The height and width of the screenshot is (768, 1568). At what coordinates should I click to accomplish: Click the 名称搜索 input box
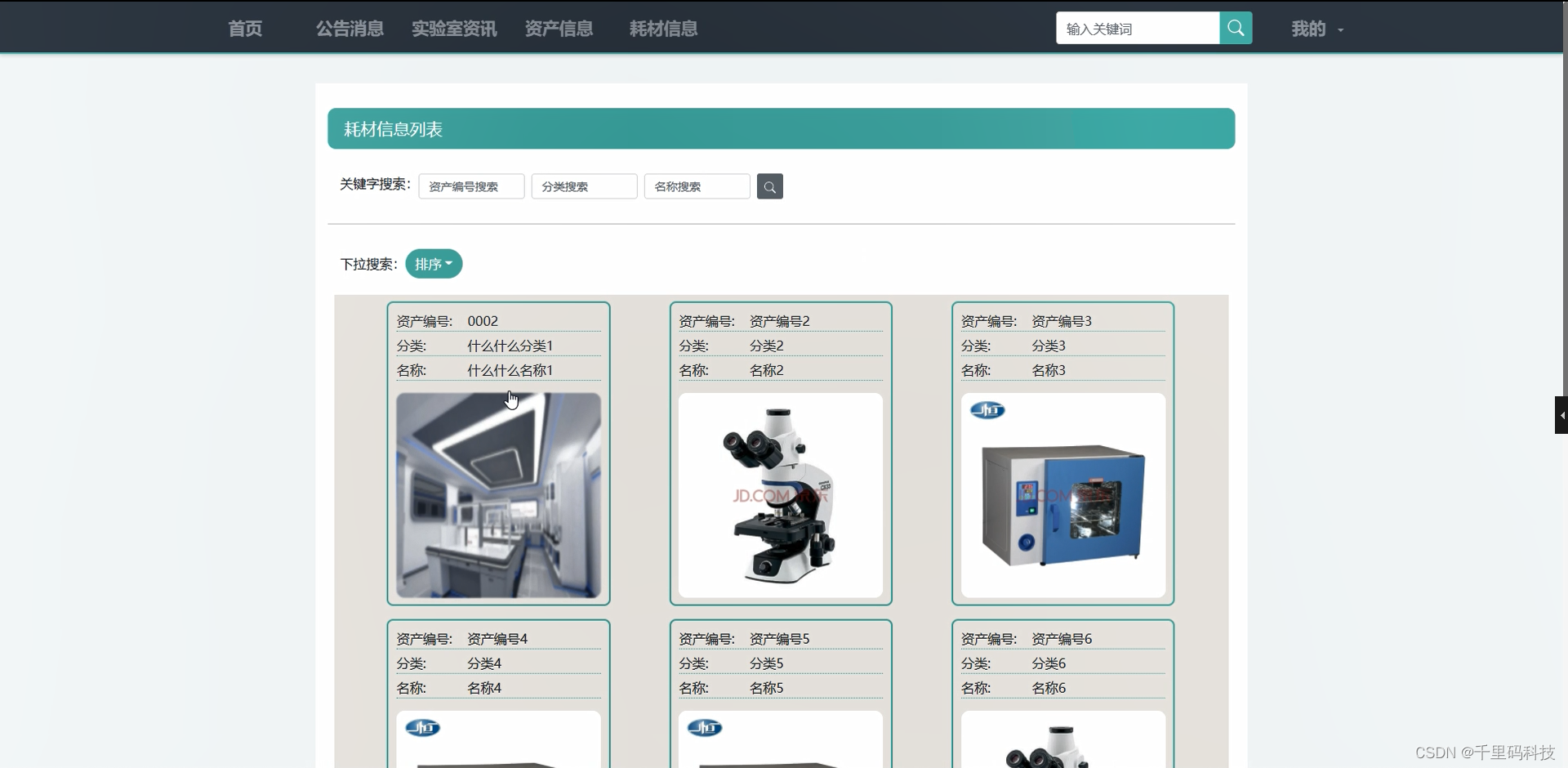point(696,186)
